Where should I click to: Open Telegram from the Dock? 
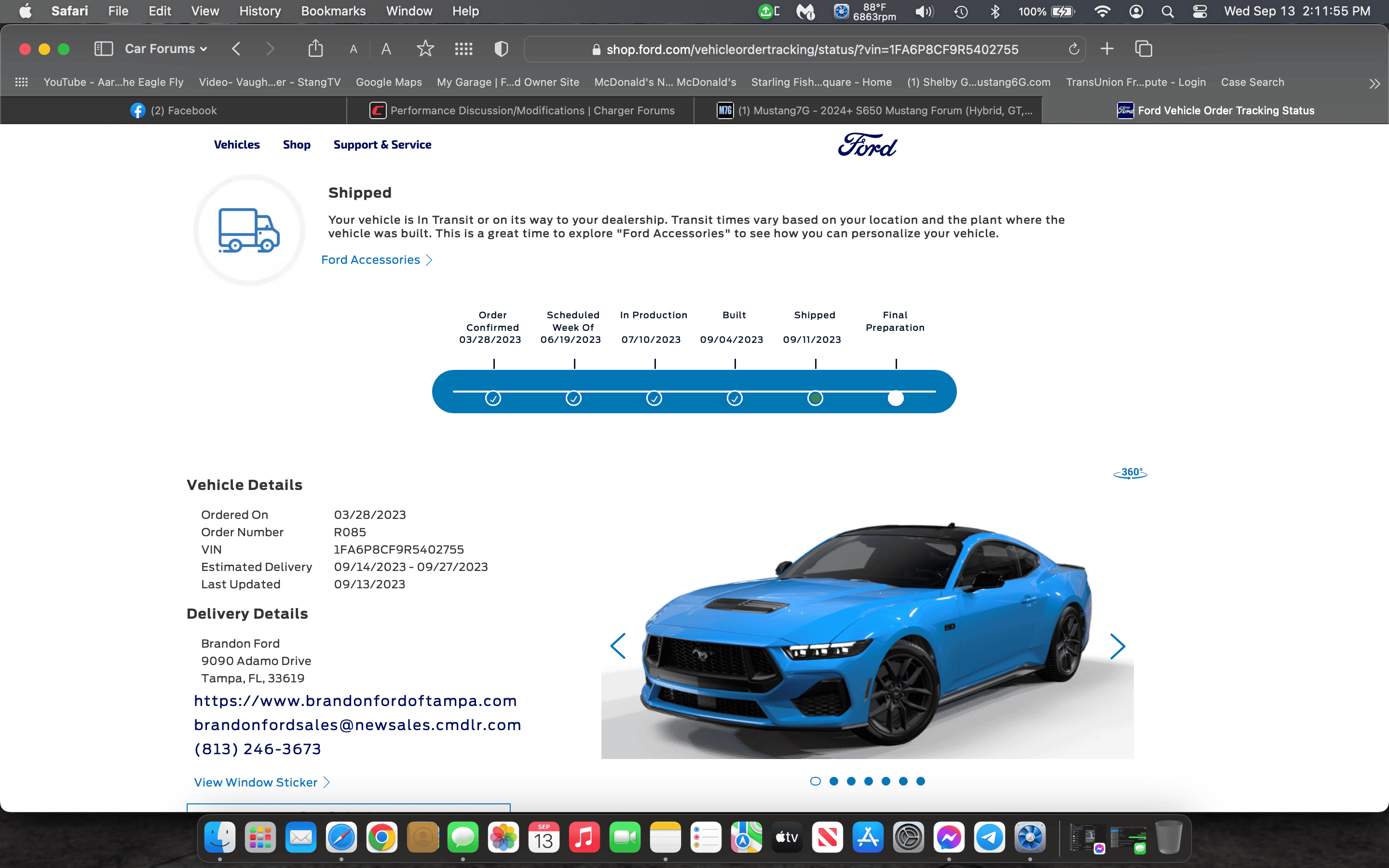coord(990,838)
